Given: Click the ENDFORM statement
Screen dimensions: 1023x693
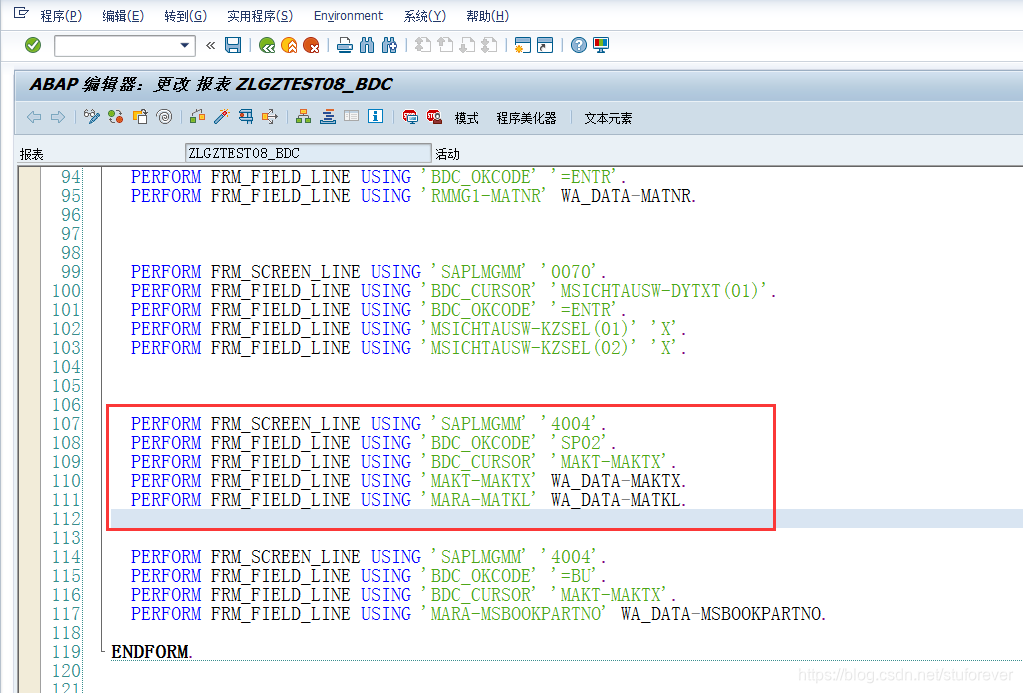Looking at the screenshot, I should tap(151, 652).
